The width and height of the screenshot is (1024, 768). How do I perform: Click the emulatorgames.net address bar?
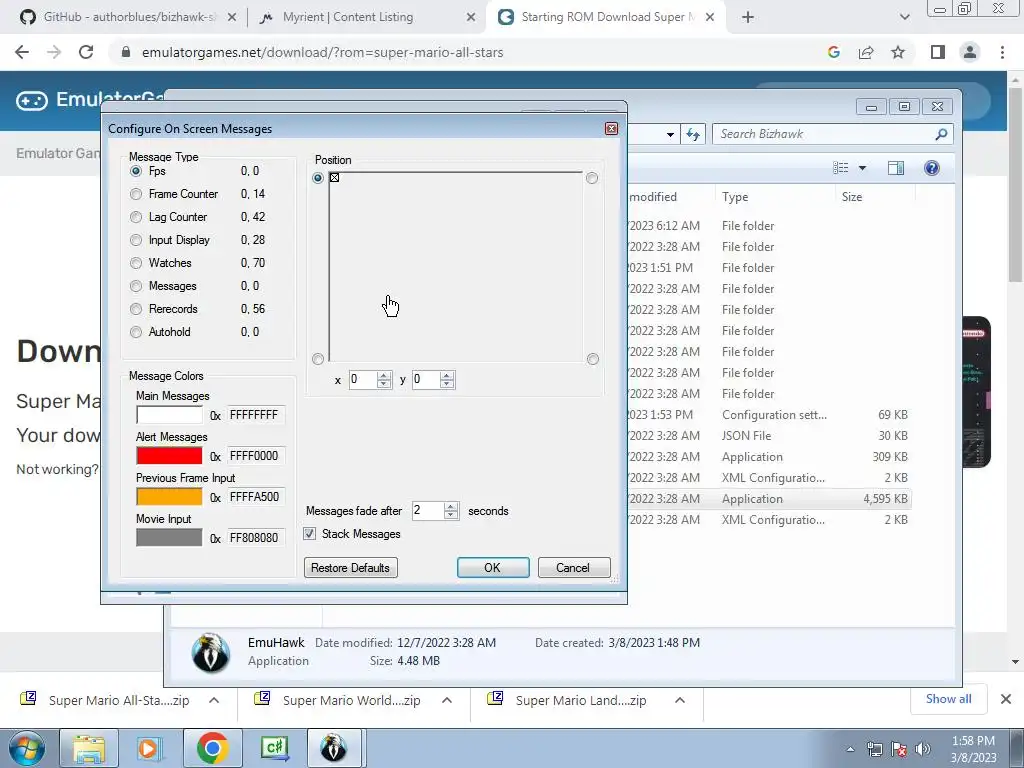pyautogui.click(x=457, y=52)
